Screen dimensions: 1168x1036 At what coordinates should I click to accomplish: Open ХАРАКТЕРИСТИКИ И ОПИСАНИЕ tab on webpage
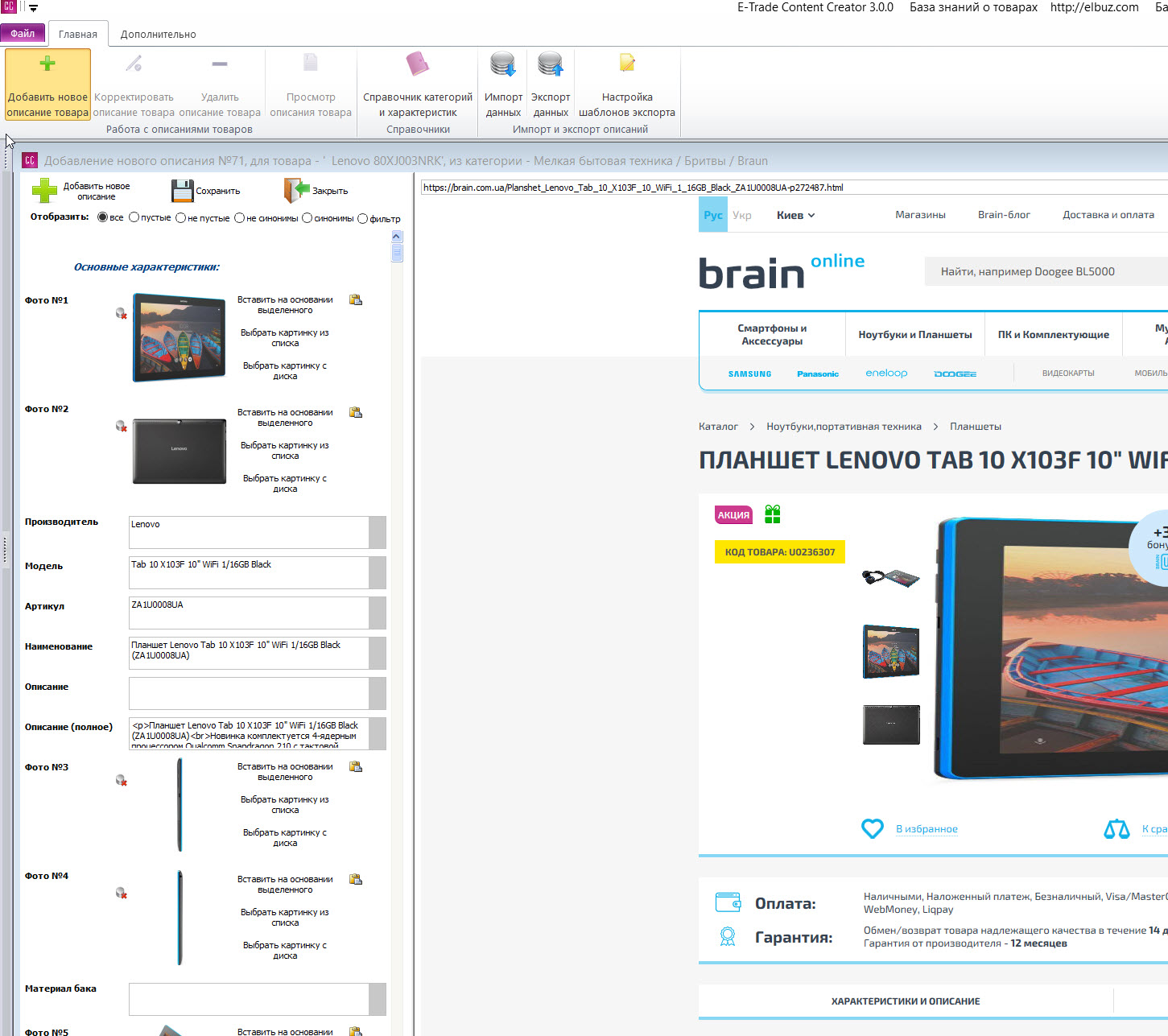pyautogui.click(x=906, y=1001)
